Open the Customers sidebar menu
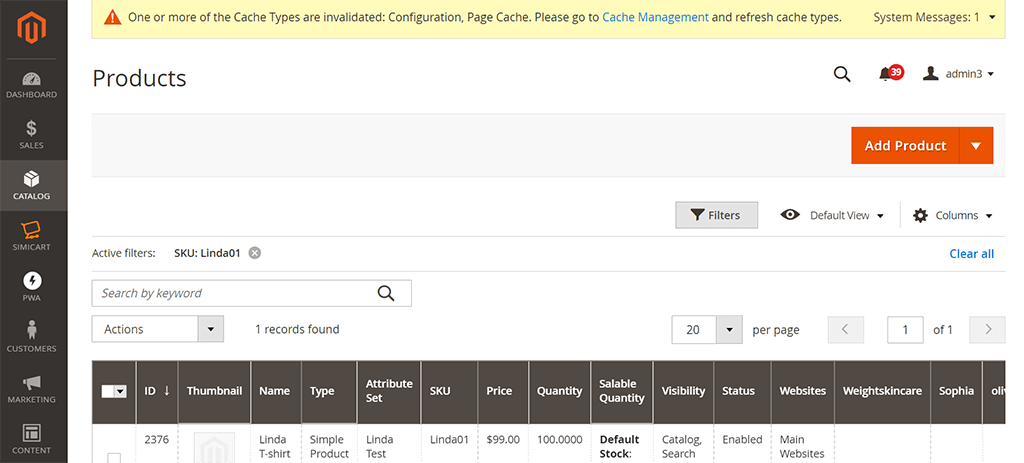This screenshot has height=463, width=1024. pyautogui.click(x=33, y=337)
